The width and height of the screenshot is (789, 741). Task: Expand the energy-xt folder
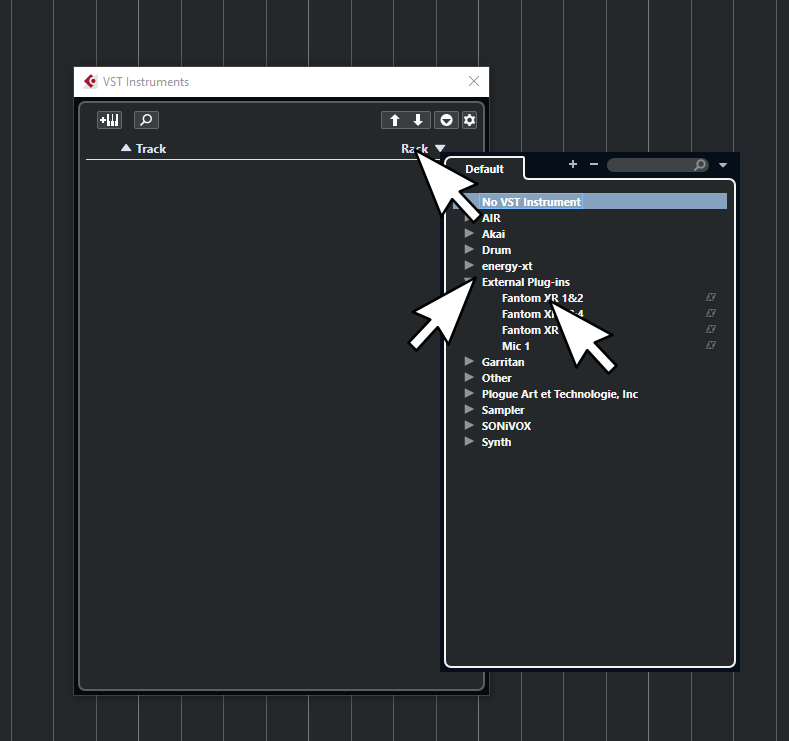point(469,266)
